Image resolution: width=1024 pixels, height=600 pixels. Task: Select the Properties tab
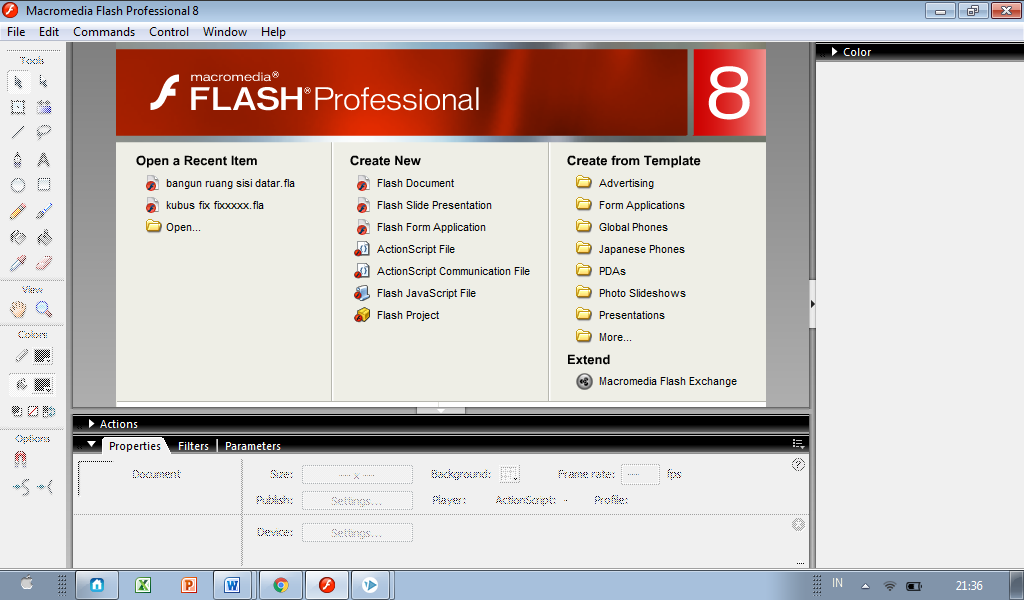135,446
